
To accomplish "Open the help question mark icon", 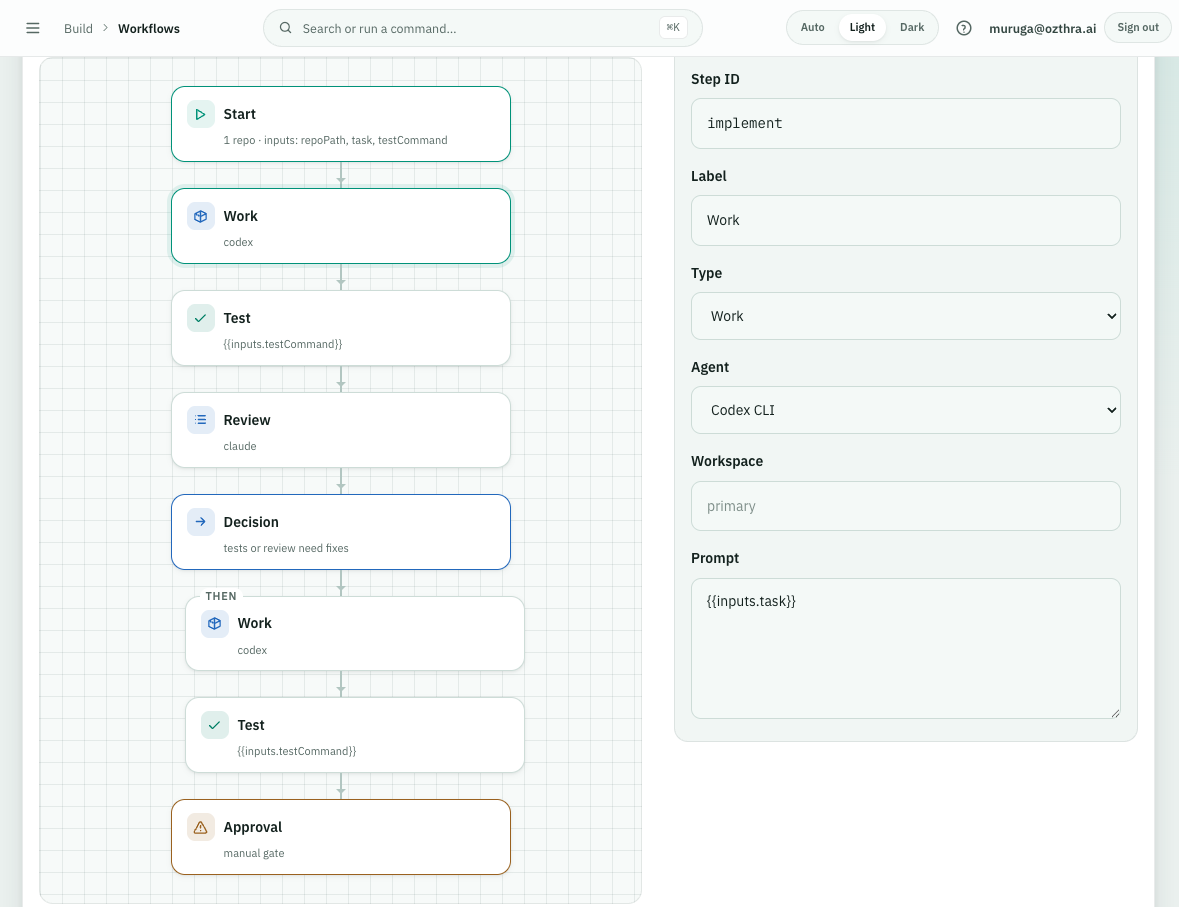I will coord(963,28).
